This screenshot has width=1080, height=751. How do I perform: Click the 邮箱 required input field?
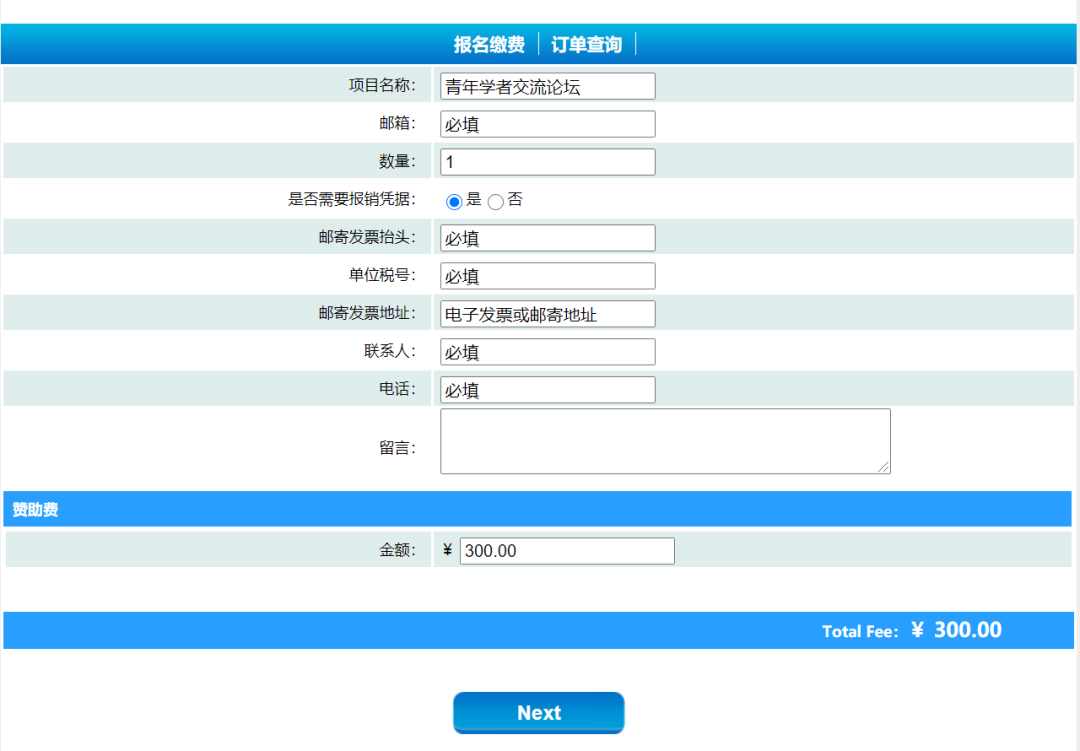pos(547,123)
